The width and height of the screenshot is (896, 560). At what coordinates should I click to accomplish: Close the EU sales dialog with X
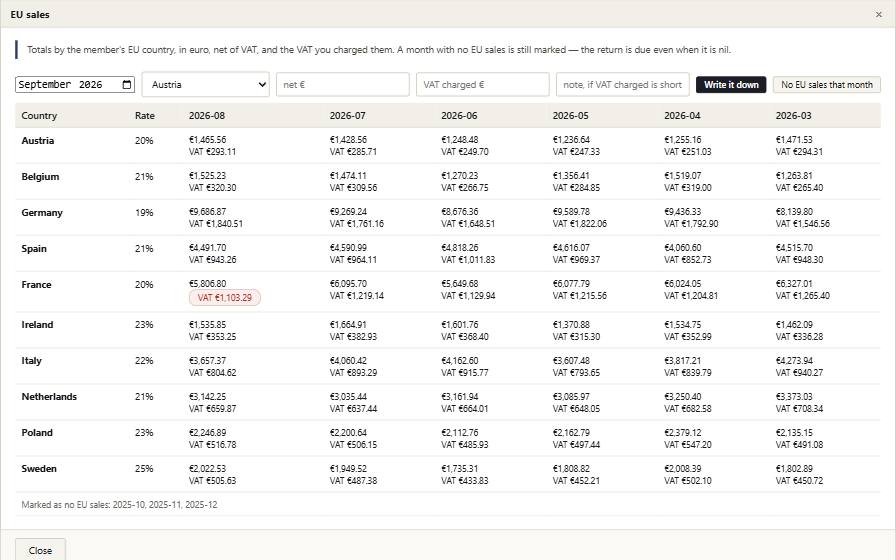878,15
